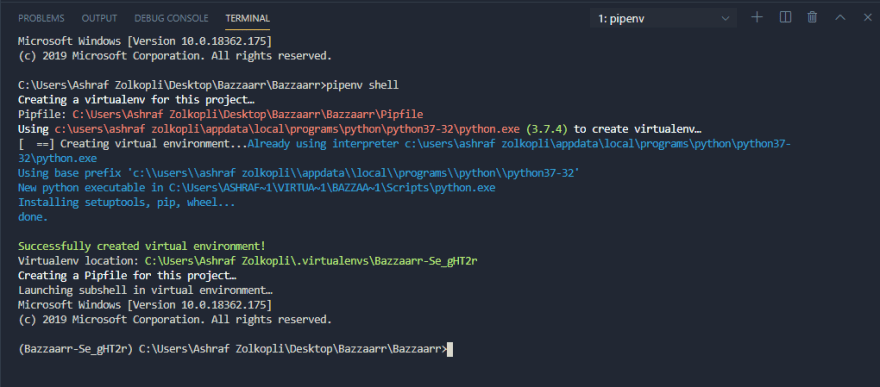Image resolution: width=880 pixels, height=387 pixels.
Task: Split the terminal pane
Action: [785, 17]
